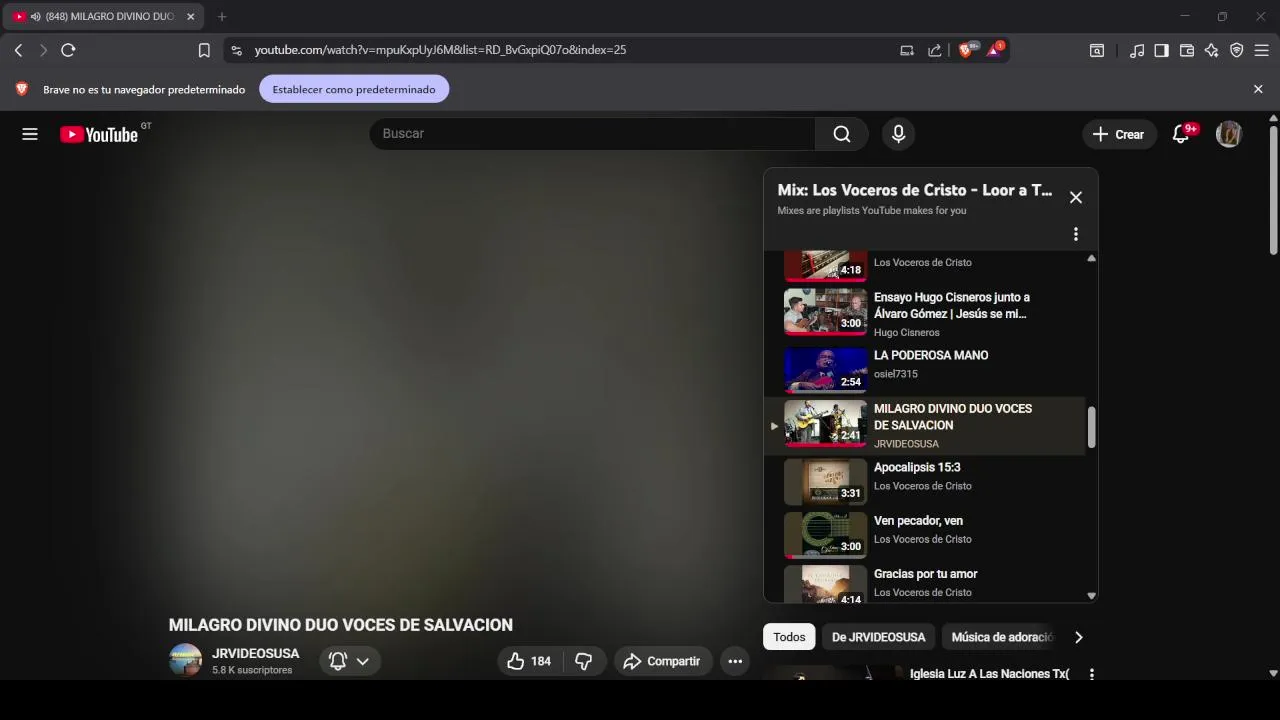Select MILAGRO DIVINO DUO VOCES in playlist

tap(925, 426)
